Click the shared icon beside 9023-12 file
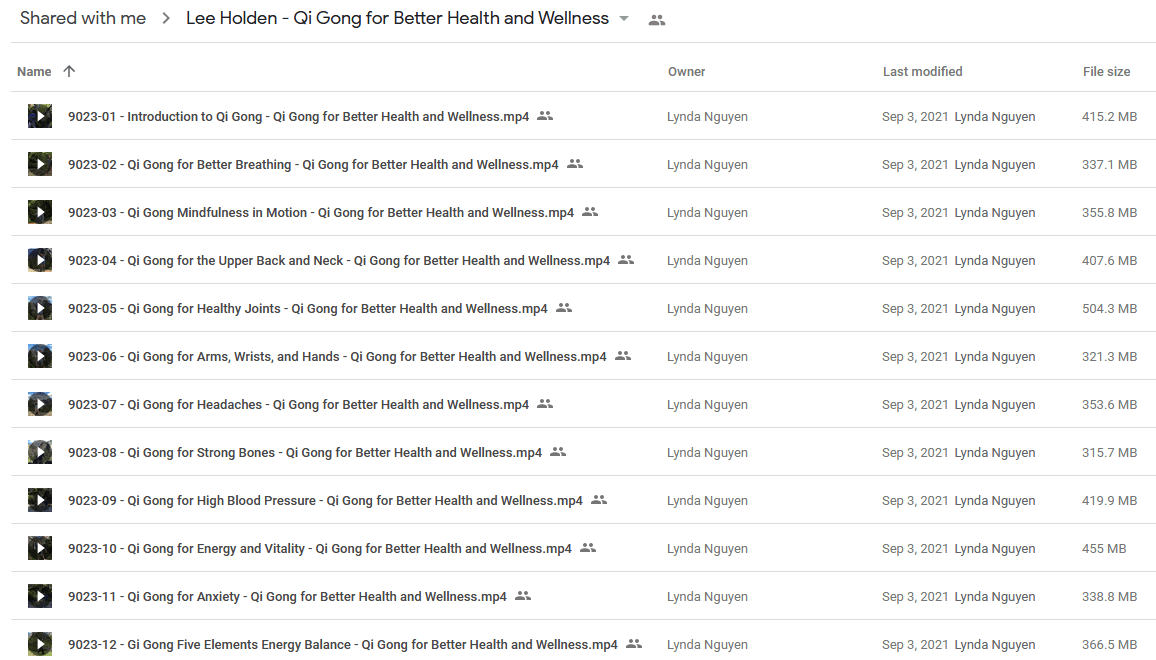 pos(634,644)
